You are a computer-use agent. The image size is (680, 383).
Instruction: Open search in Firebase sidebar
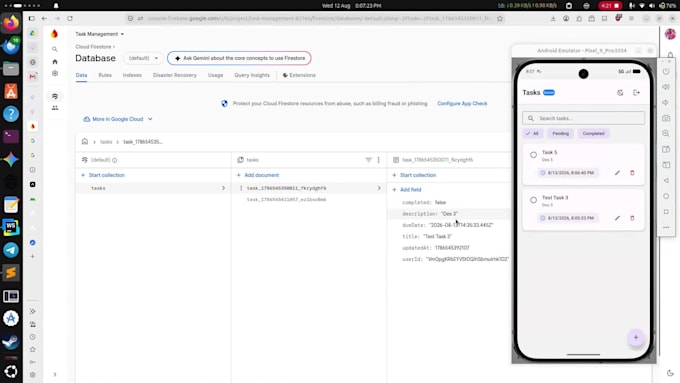[55, 49]
